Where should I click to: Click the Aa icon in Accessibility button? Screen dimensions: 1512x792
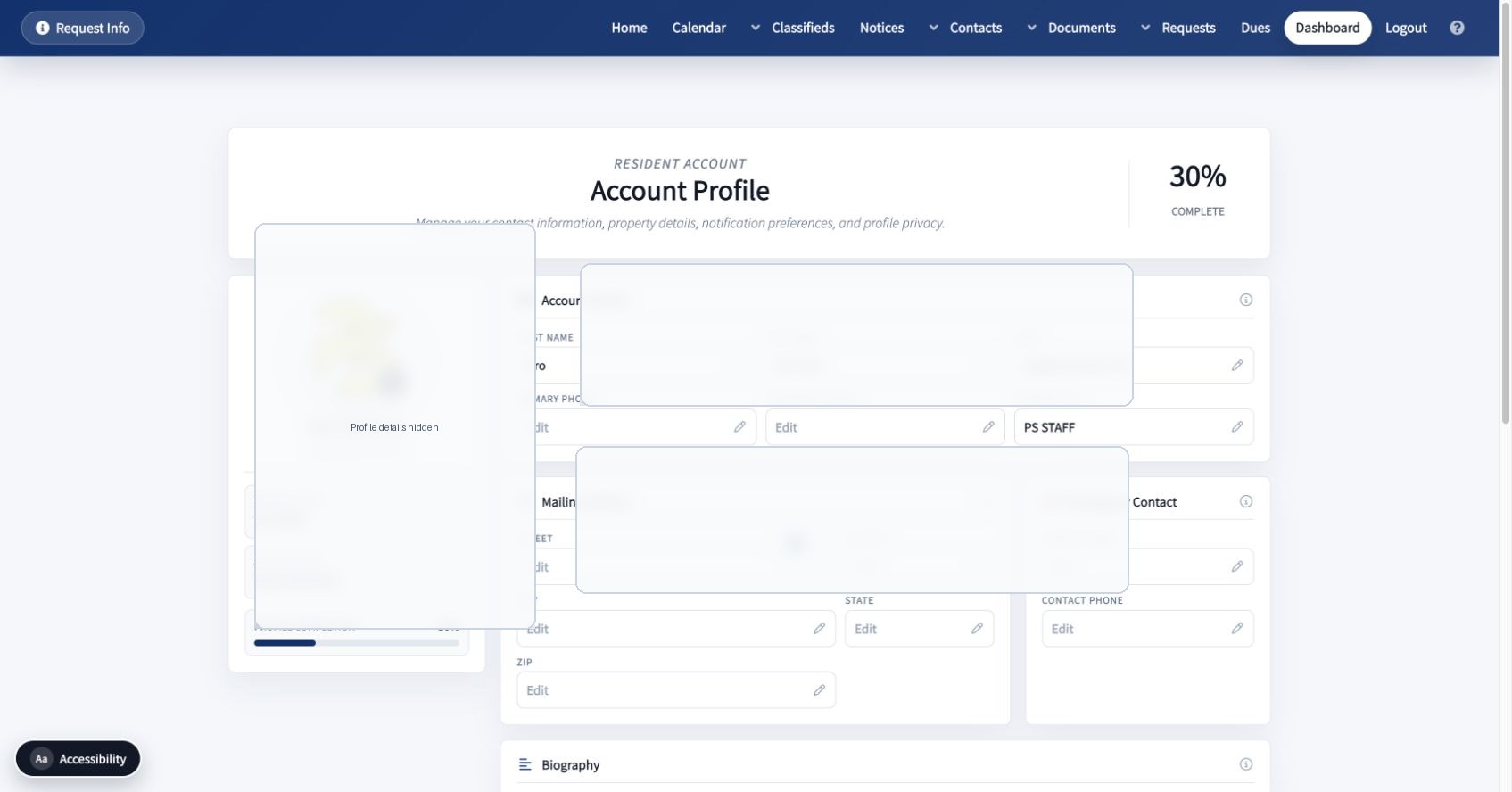(x=41, y=759)
